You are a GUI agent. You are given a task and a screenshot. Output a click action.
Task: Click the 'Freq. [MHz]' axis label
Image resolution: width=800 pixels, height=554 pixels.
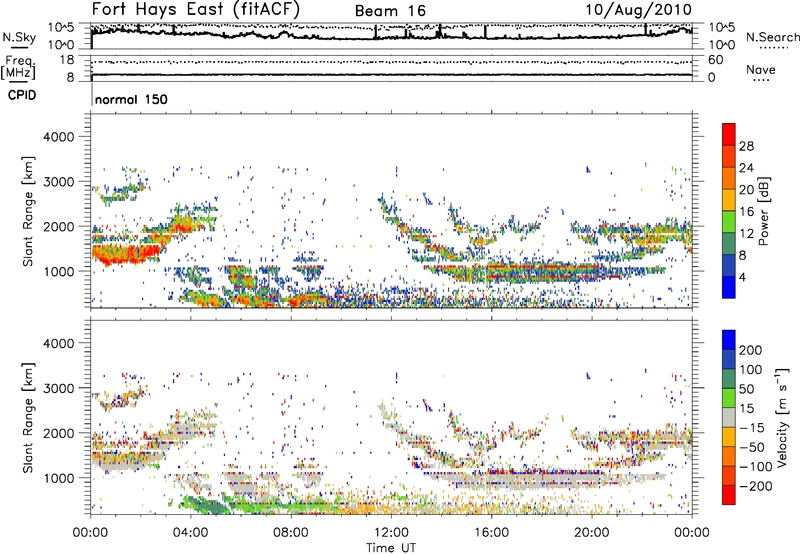(x=18, y=68)
